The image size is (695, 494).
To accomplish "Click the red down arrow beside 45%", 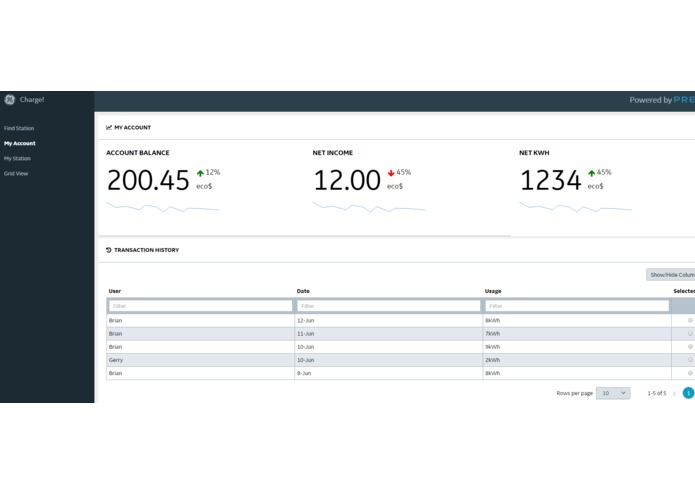I will click(x=391, y=173).
